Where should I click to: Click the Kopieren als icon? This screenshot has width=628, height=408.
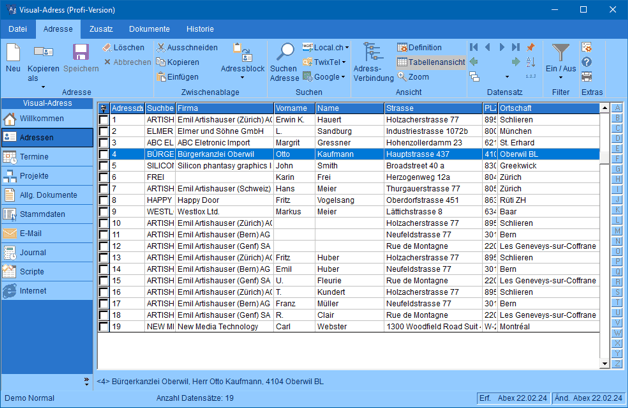click(43, 52)
